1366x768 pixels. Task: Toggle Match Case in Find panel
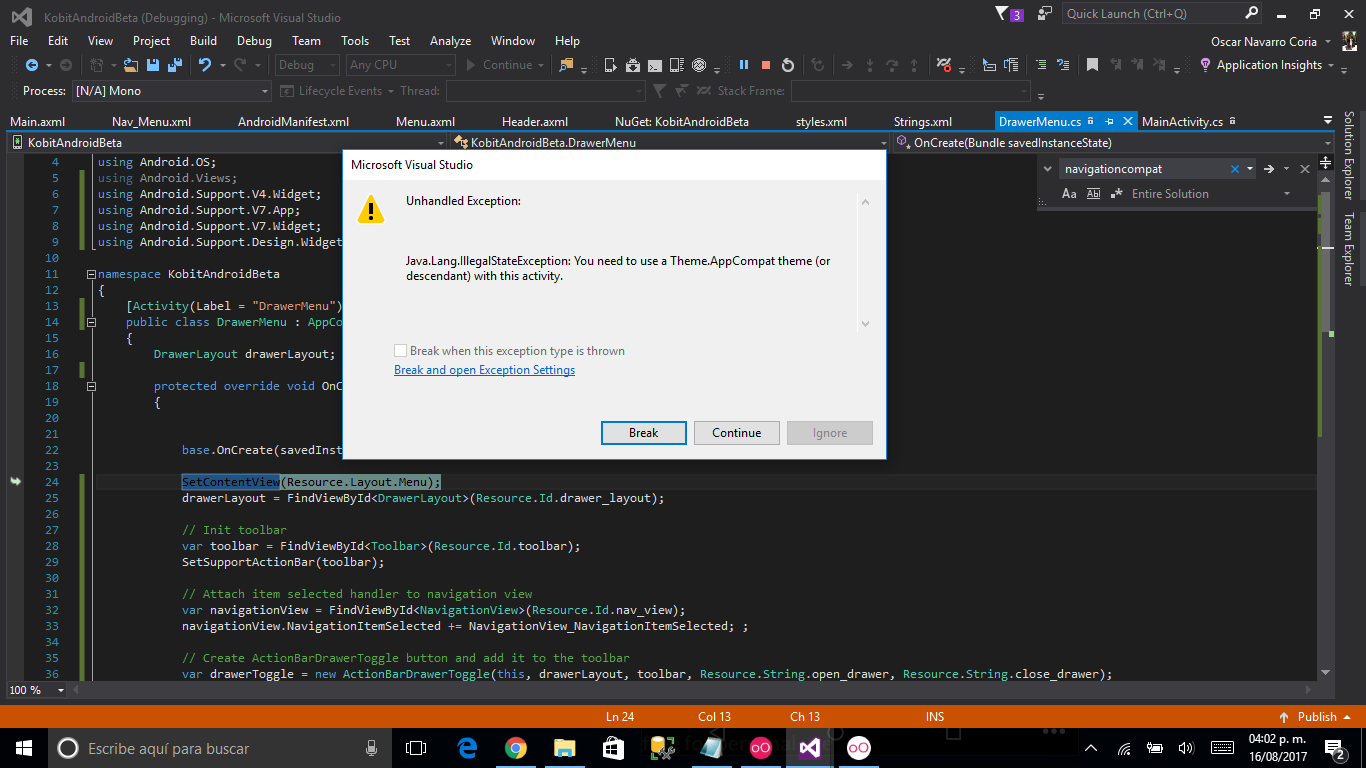pyautogui.click(x=1069, y=194)
